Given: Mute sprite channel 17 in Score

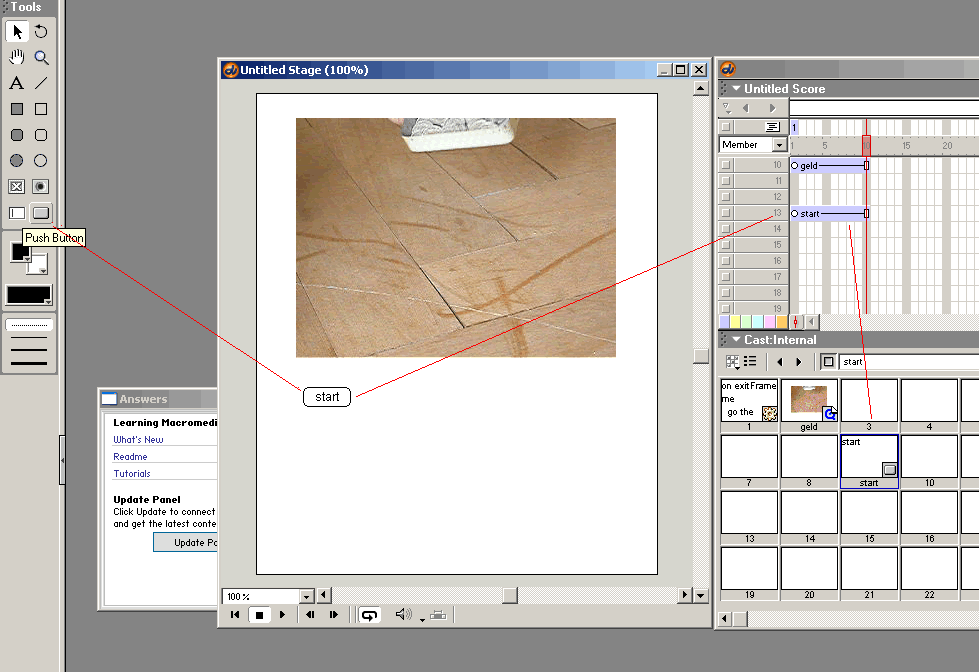Looking at the screenshot, I should pos(726,277).
